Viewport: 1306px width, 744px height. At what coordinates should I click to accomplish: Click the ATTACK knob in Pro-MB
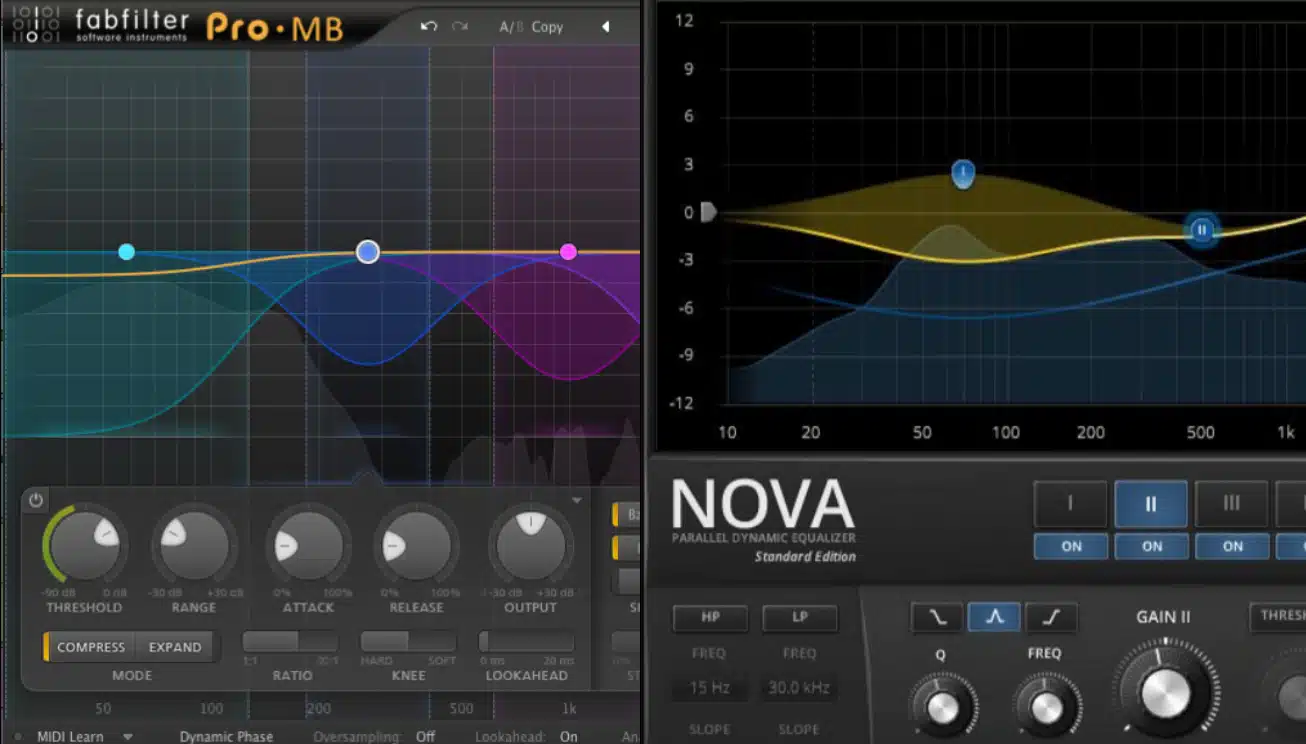tap(308, 547)
